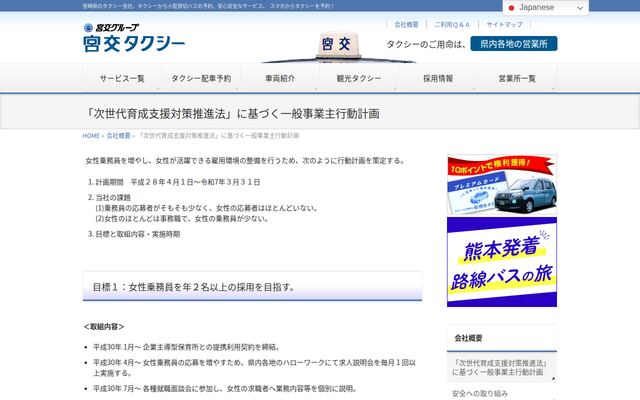
Task: Open the タクシー配車予約 menu
Action: (201, 78)
